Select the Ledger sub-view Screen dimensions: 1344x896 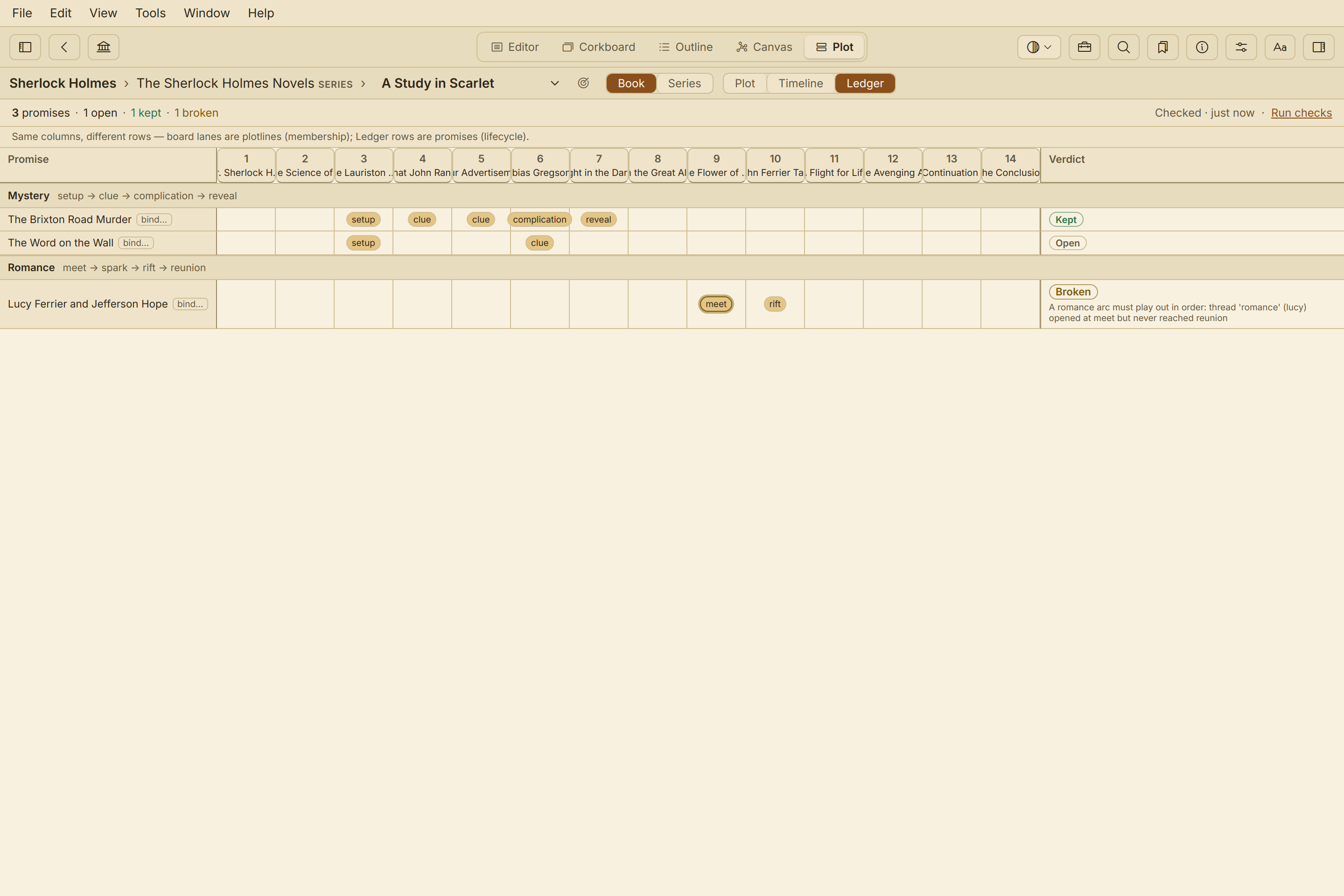(x=865, y=84)
